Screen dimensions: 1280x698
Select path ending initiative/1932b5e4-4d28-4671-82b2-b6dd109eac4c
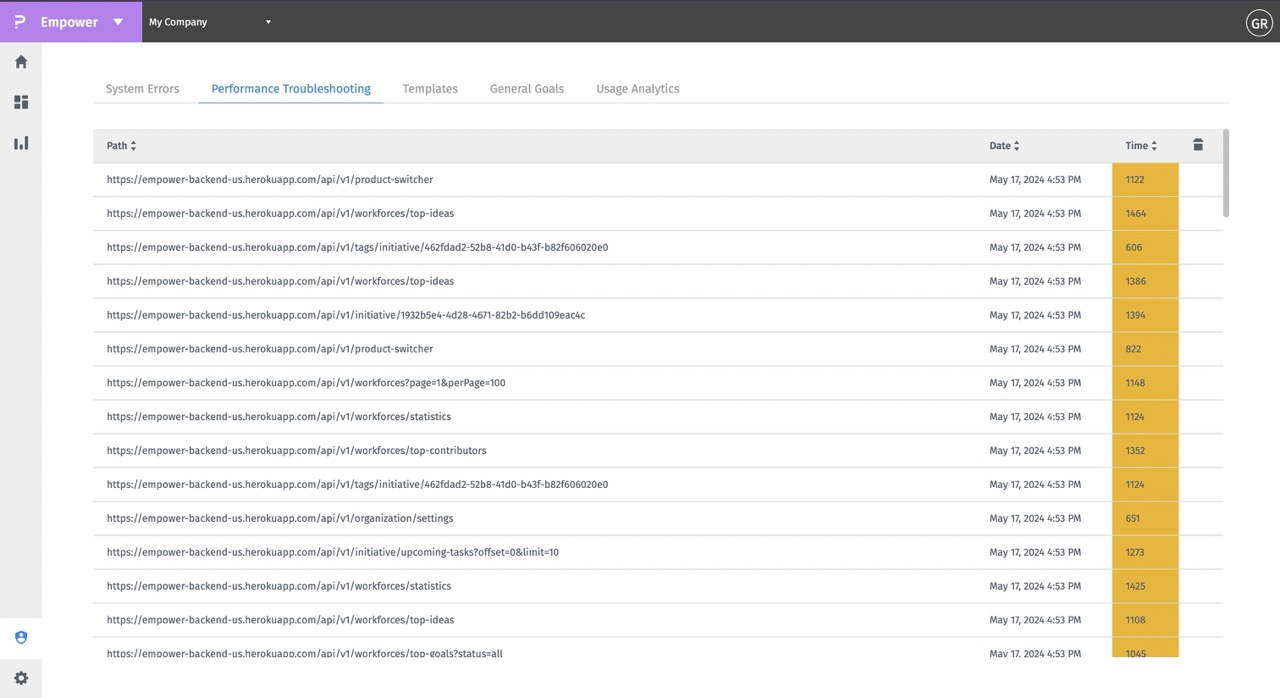[346, 316]
